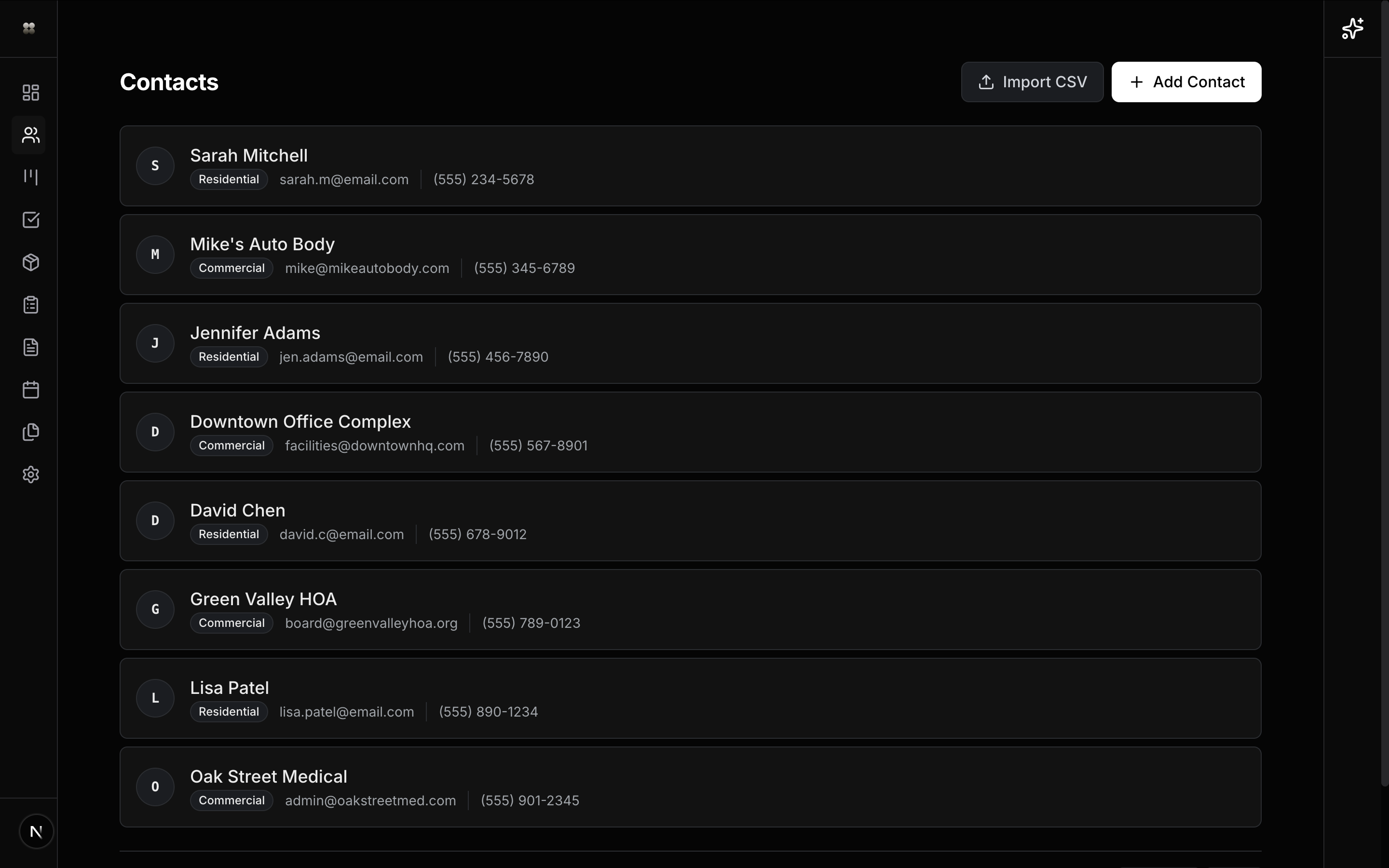
Task: Select the Contacts people icon in sidebar
Action: coord(30,135)
